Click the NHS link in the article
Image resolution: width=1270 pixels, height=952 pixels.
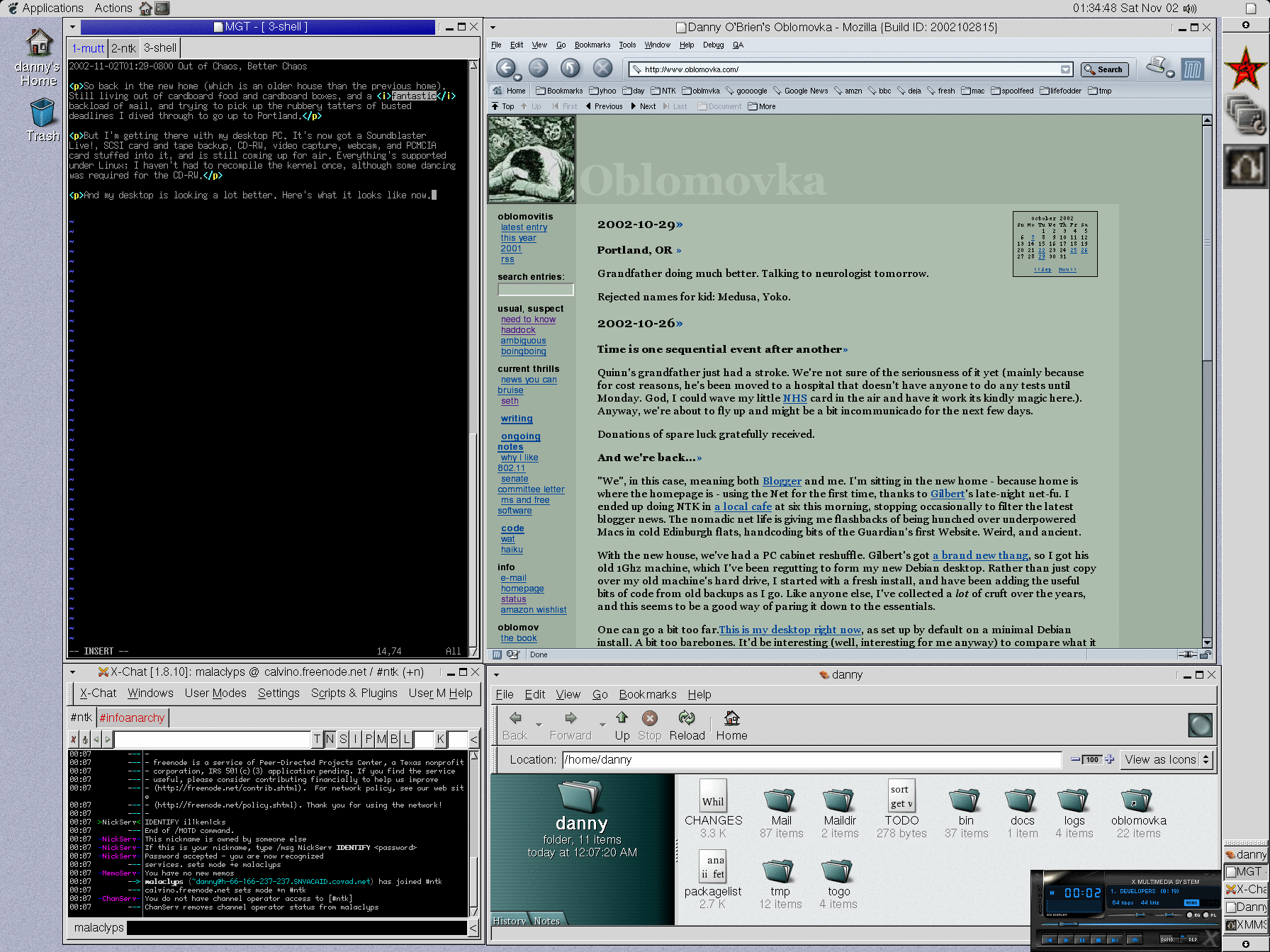click(x=794, y=398)
